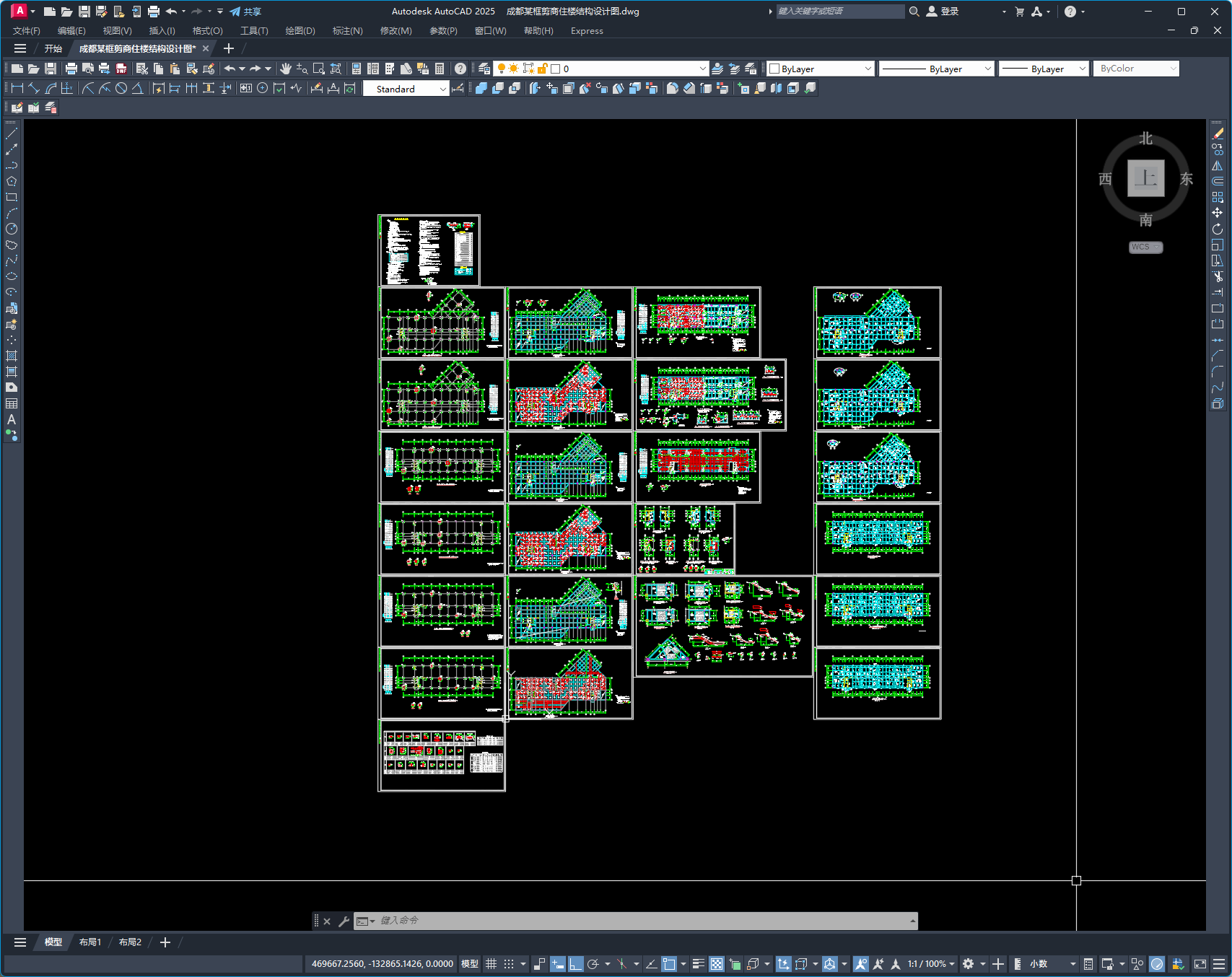Screen dimensions: 1232x977
Task: Select the Hatch tool
Action: click(12, 356)
